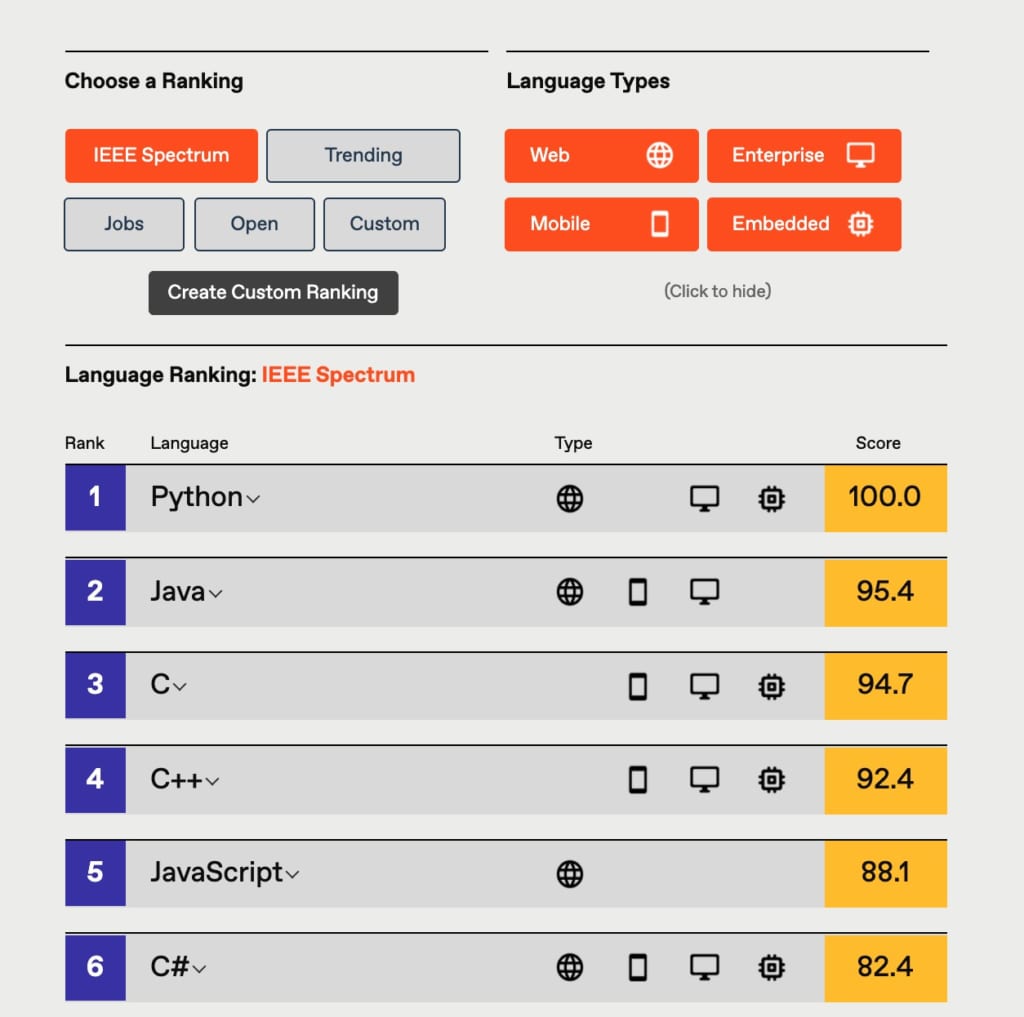Screen dimensions: 1024x1017
Task: Click the enterprise monitor icon in C row
Action: pyautogui.click(x=705, y=686)
